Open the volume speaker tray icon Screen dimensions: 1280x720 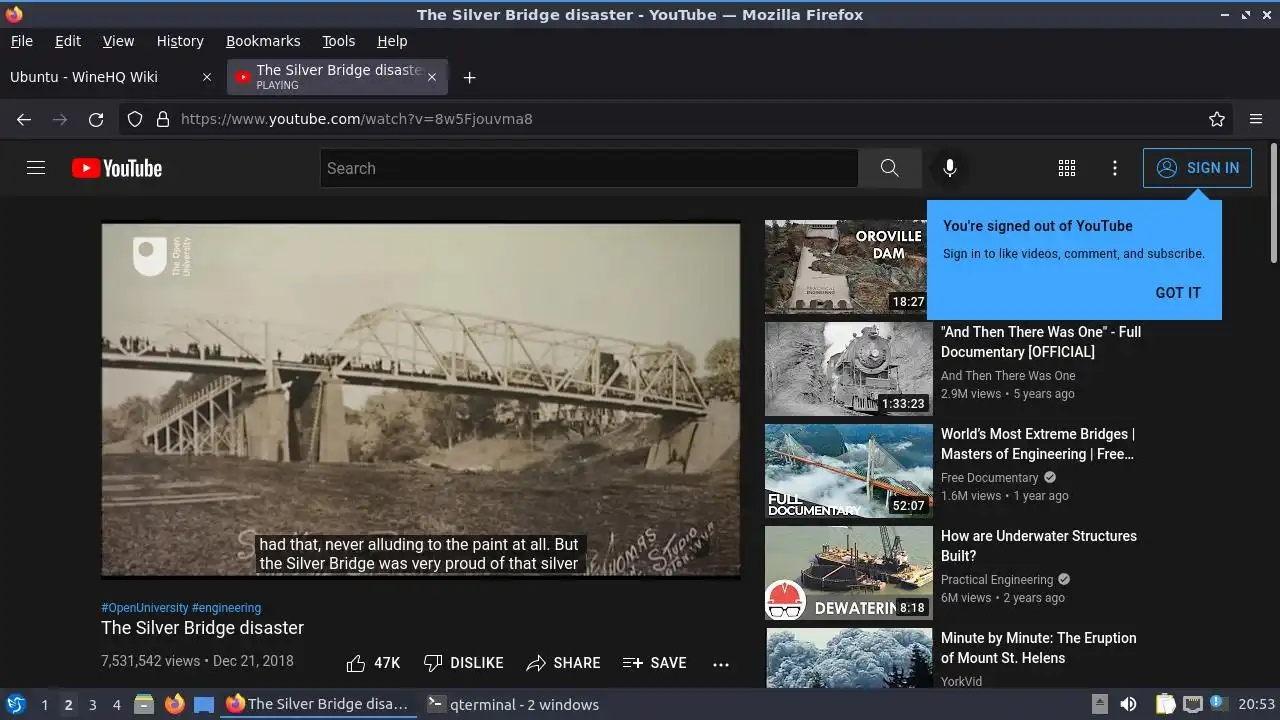point(1128,704)
